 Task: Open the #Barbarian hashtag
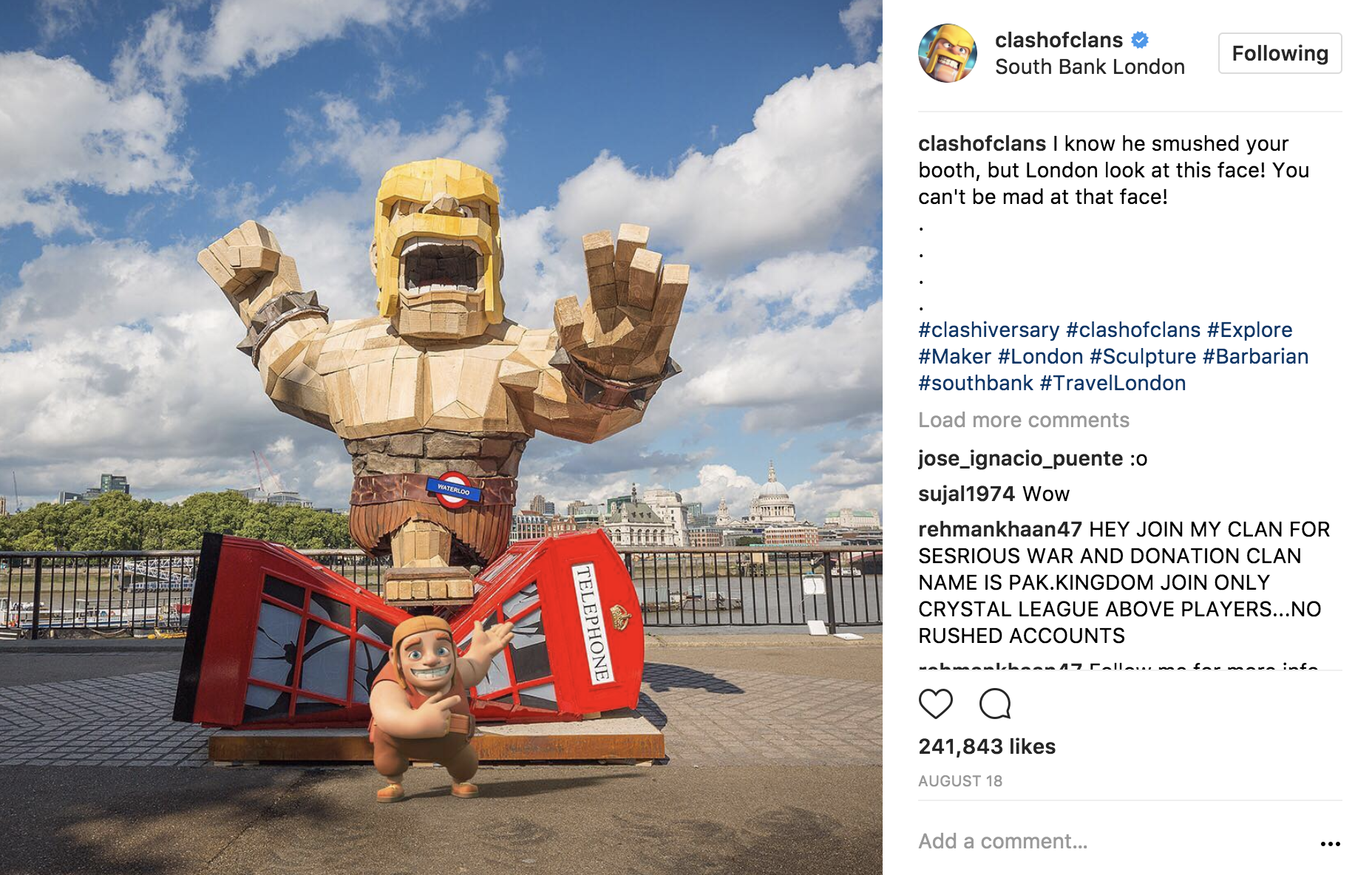[1255, 356]
